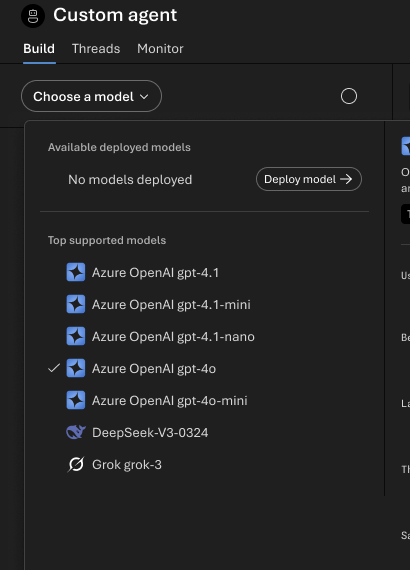Viewport: 410px width, 570px height.
Task: Open the Choose a model dropdown
Action: pyautogui.click(x=92, y=96)
